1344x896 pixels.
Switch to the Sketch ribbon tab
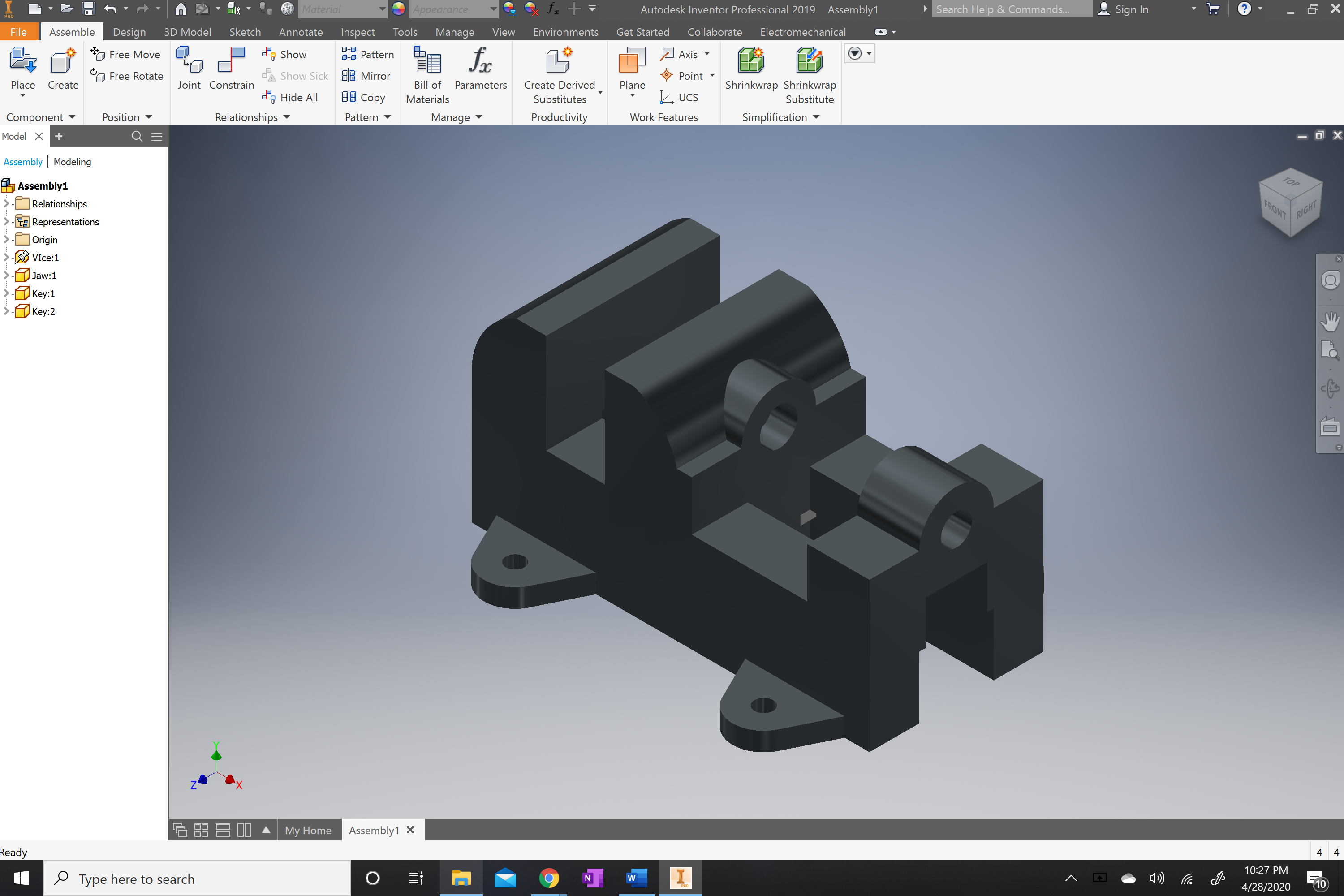(245, 32)
